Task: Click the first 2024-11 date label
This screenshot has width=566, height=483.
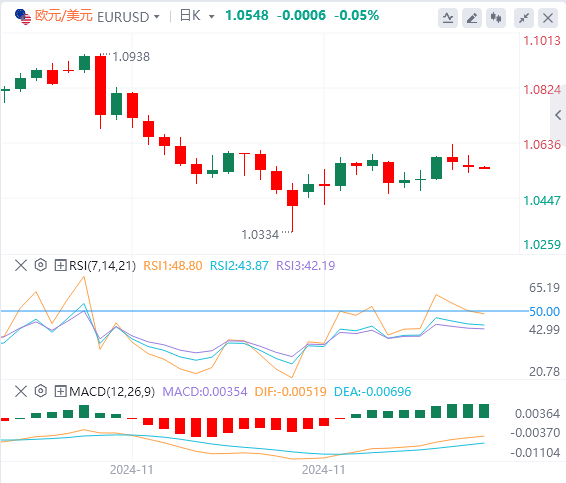Action: [x=131, y=470]
